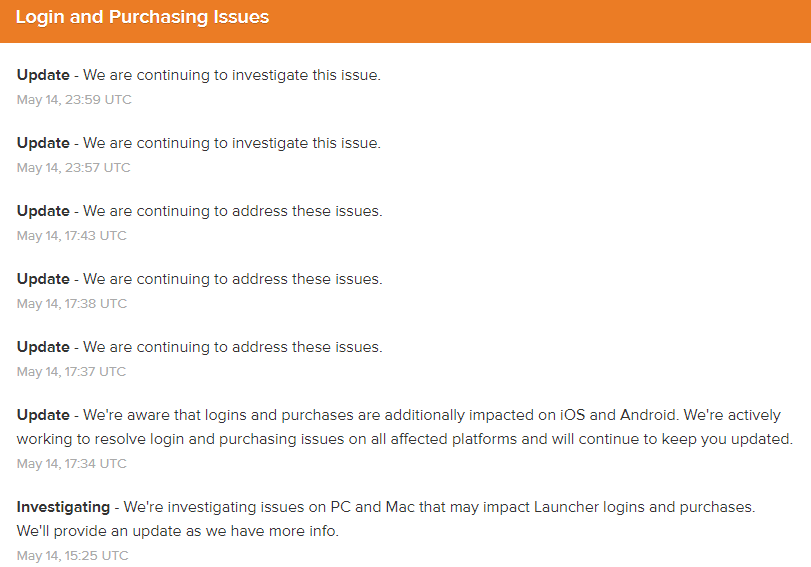Click the Update label above the 17:38 timestamp

coord(43,279)
